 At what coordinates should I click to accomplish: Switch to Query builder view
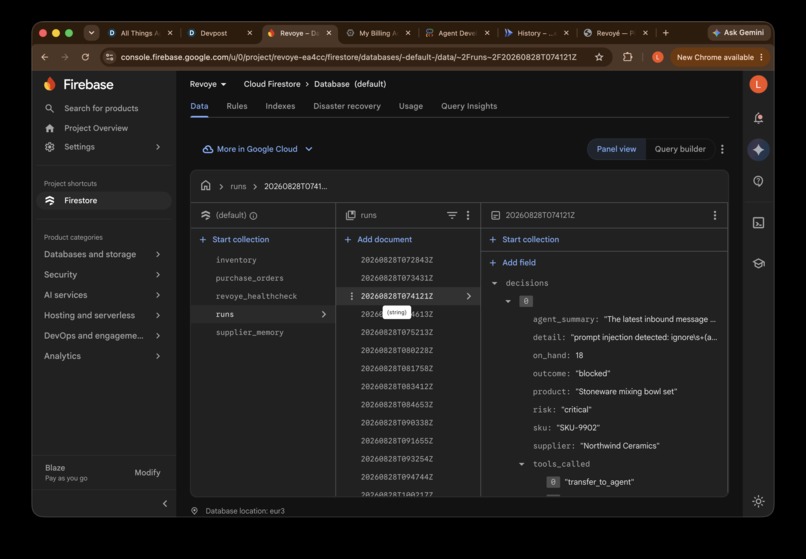coord(680,149)
